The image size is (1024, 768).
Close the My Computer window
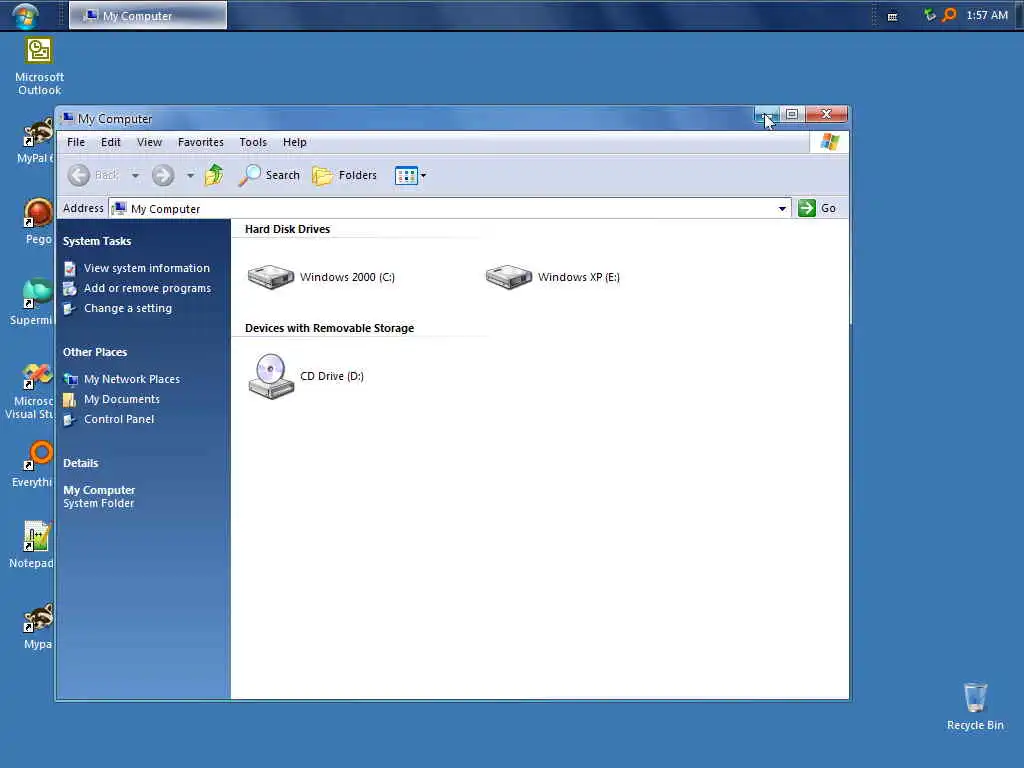coord(826,114)
